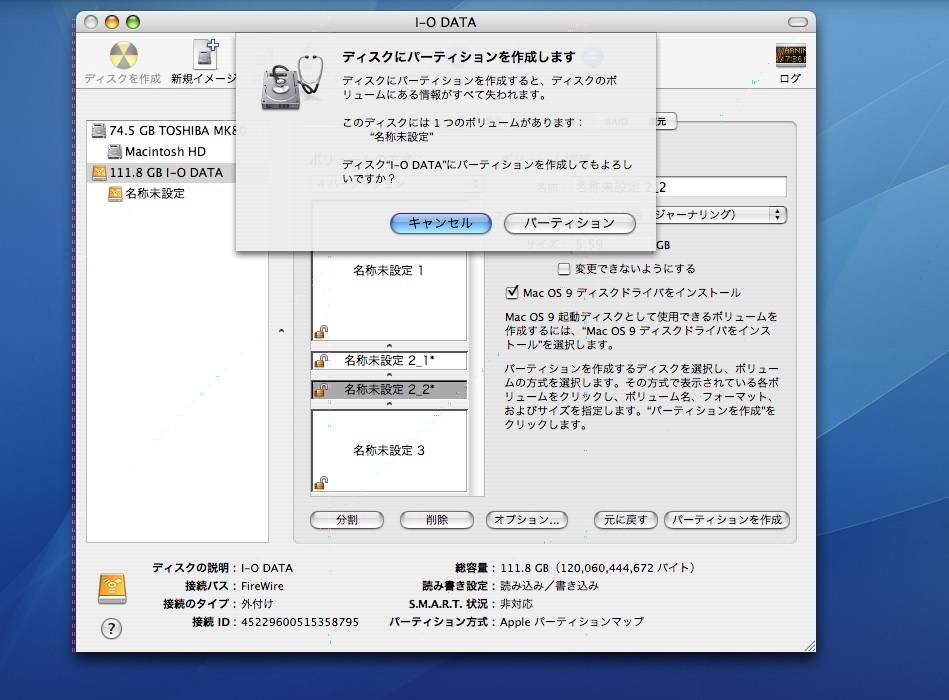Click the Apple パーティションマップ value
The image size is (949, 700).
(x=572, y=622)
